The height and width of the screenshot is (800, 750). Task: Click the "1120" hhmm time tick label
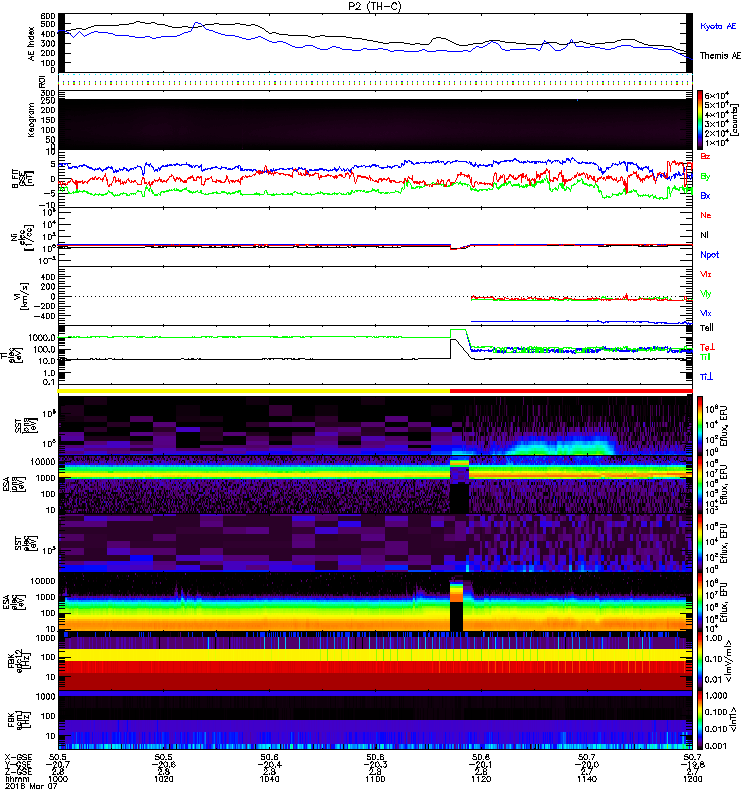(x=481, y=779)
